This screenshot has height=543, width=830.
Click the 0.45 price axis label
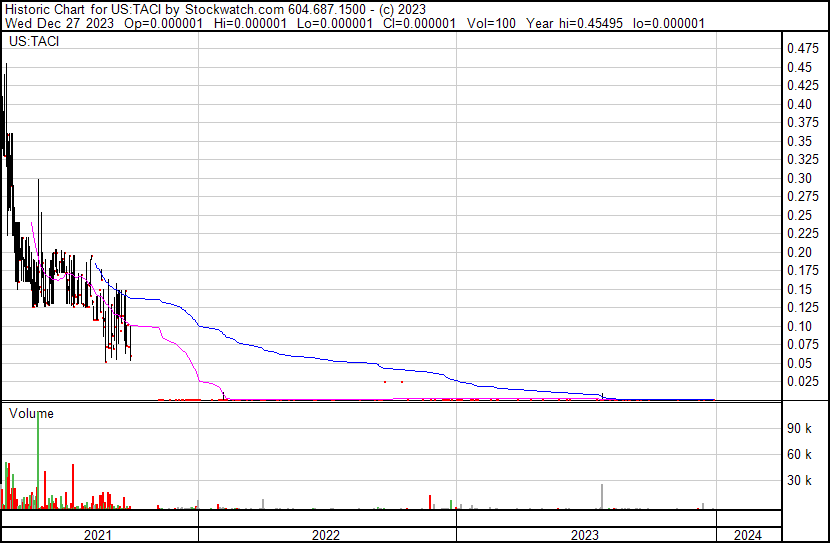pyautogui.click(x=799, y=67)
